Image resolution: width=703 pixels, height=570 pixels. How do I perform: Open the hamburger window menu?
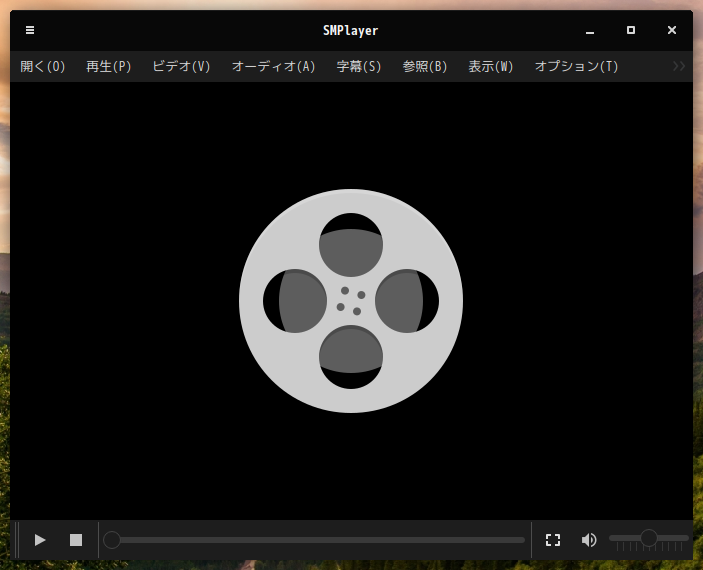30,30
